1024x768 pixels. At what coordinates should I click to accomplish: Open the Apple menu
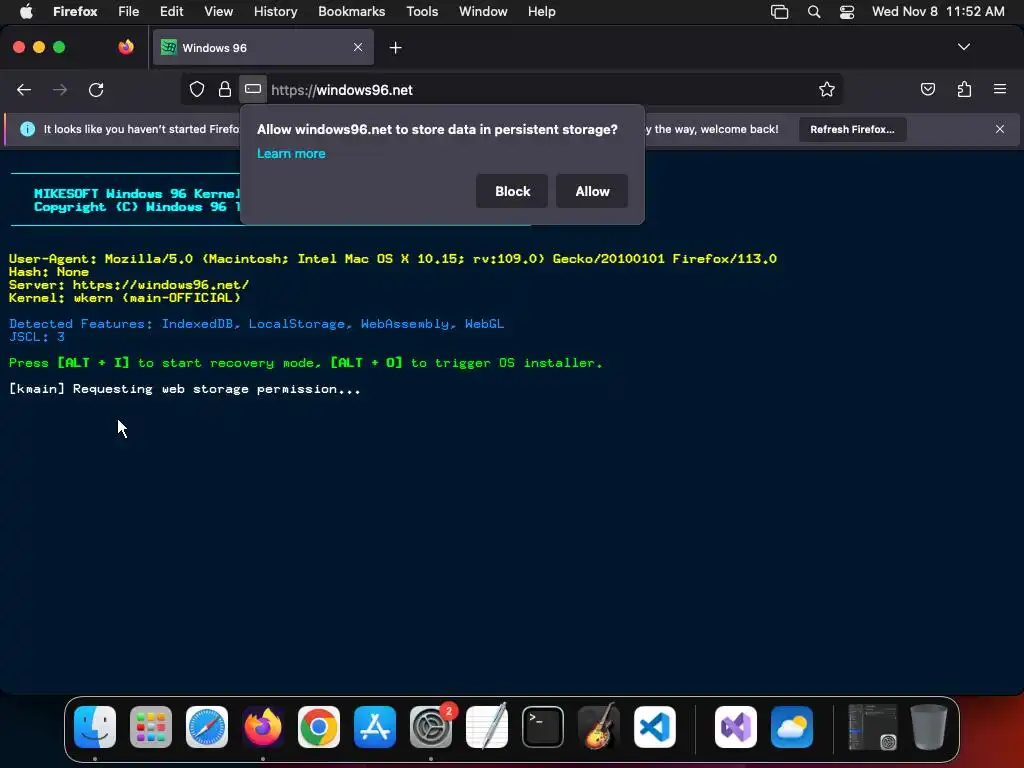point(26,12)
